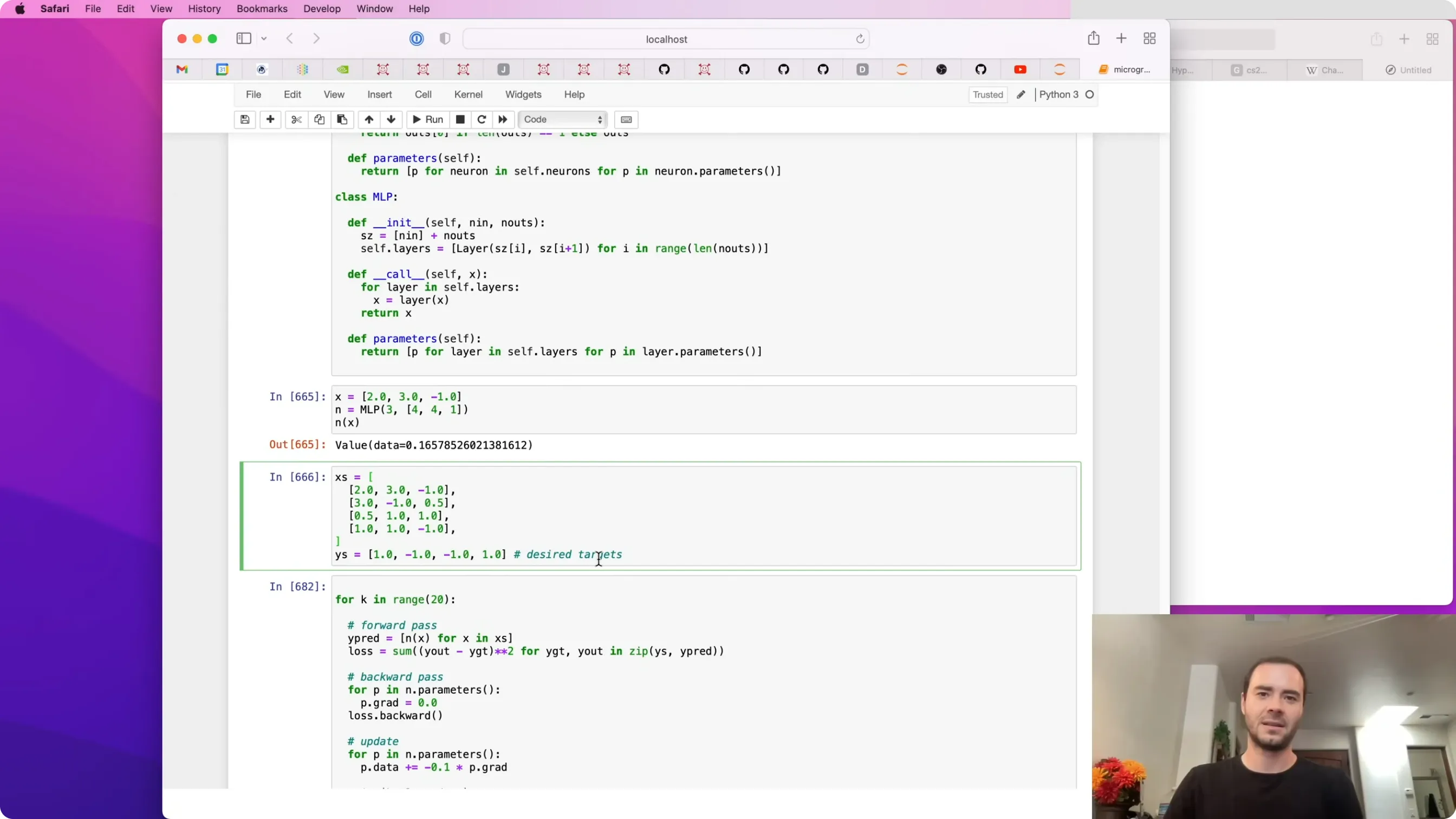Expand the cell type Code dropdown
The height and width of the screenshot is (819, 1456).
click(x=563, y=119)
